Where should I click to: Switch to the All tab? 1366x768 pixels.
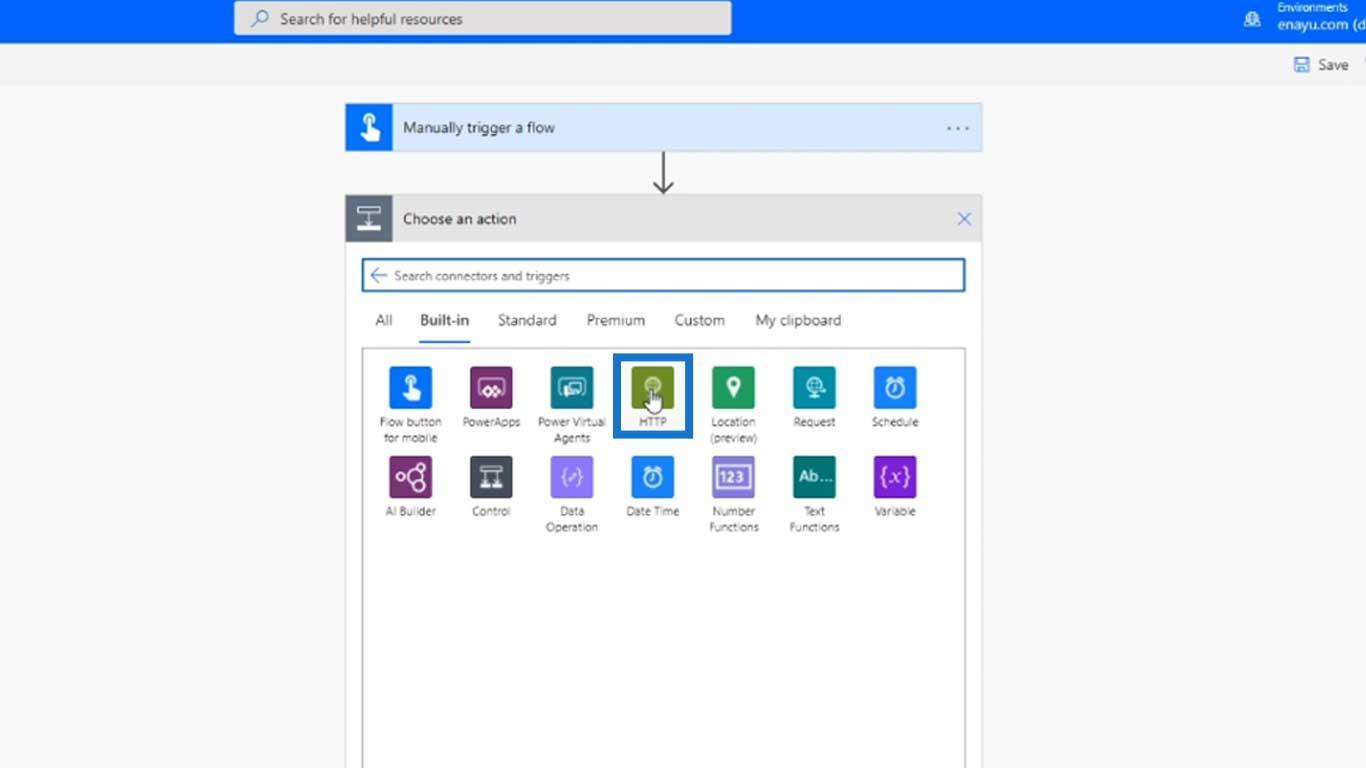383,320
